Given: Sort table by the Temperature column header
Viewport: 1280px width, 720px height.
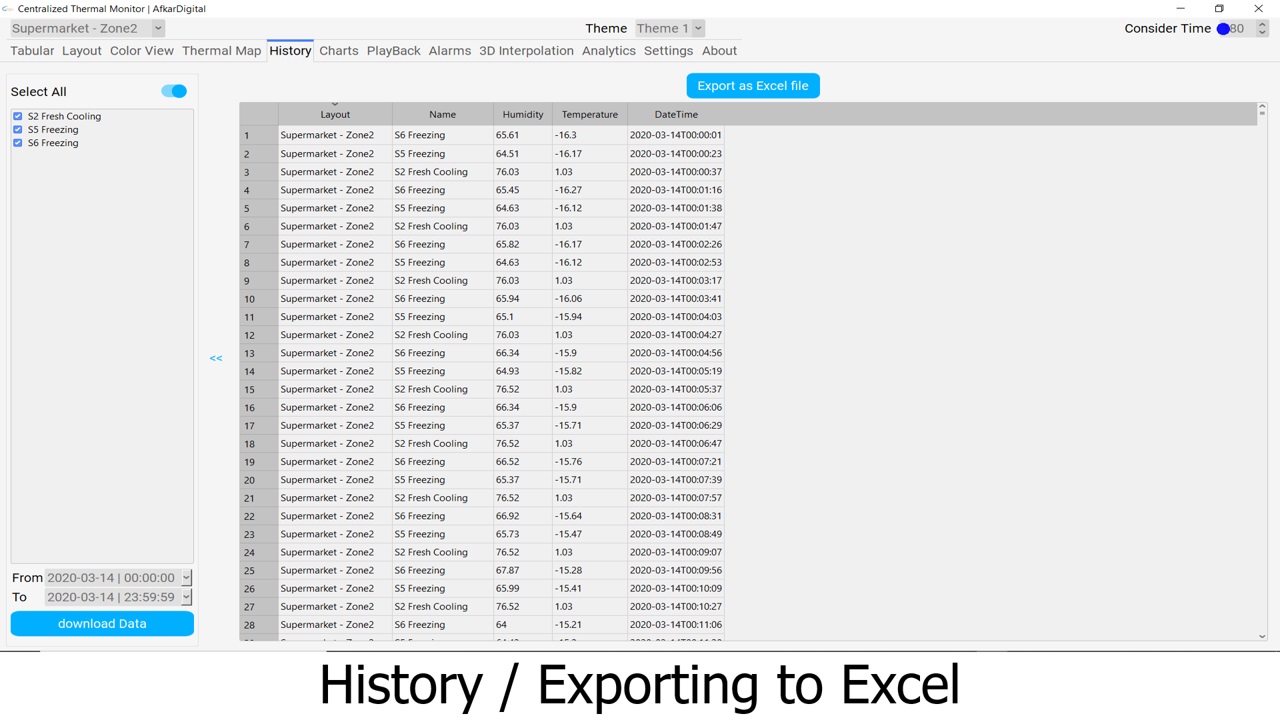Looking at the screenshot, I should point(589,115).
